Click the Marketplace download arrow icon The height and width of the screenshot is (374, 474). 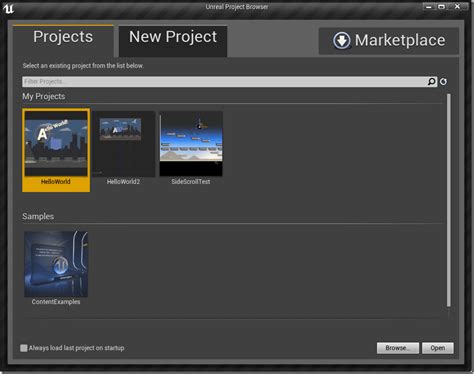click(x=341, y=41)
